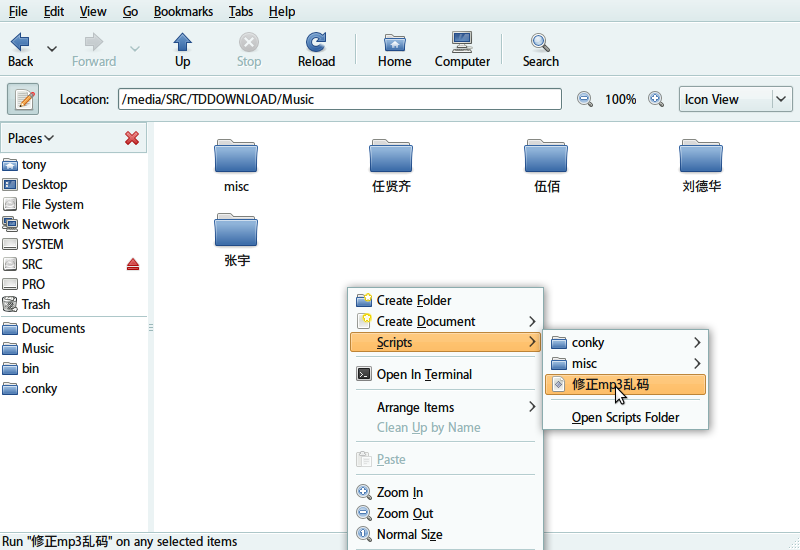
Task: Expand conky scripts submenu
Action: coord(626,342)
